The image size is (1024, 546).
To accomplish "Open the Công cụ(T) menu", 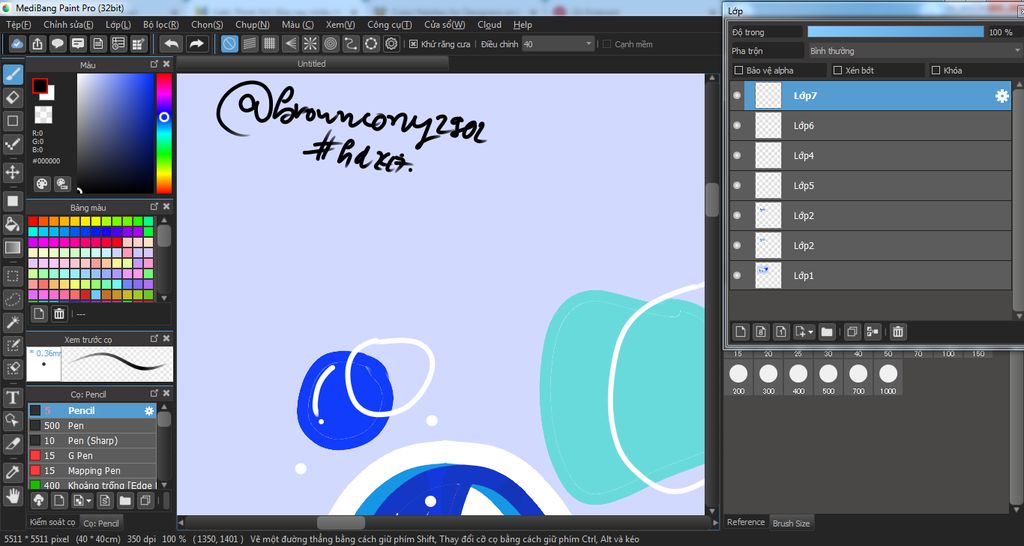I will (389, 24).
